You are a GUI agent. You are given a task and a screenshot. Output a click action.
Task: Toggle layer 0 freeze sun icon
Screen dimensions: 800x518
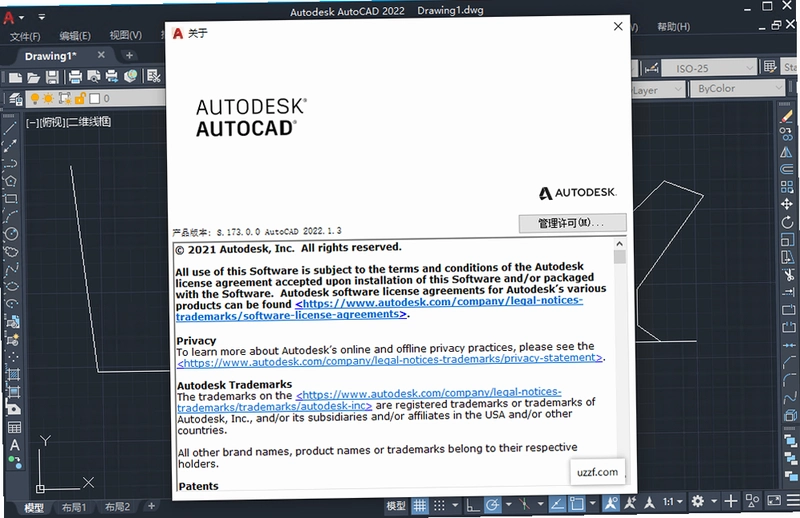click(x=48, y=98)
